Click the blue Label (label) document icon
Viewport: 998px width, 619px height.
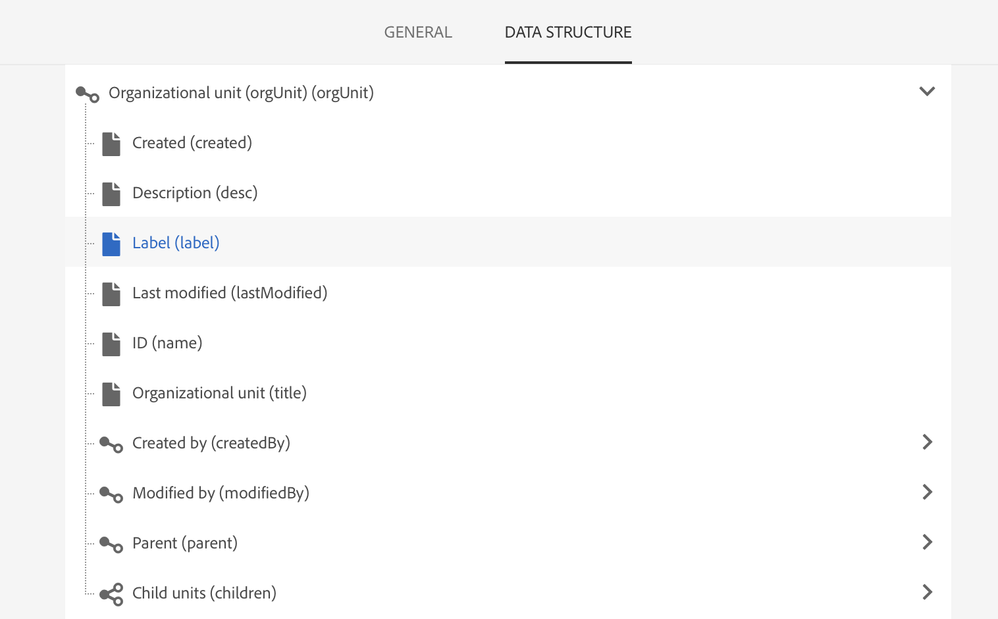110,243
